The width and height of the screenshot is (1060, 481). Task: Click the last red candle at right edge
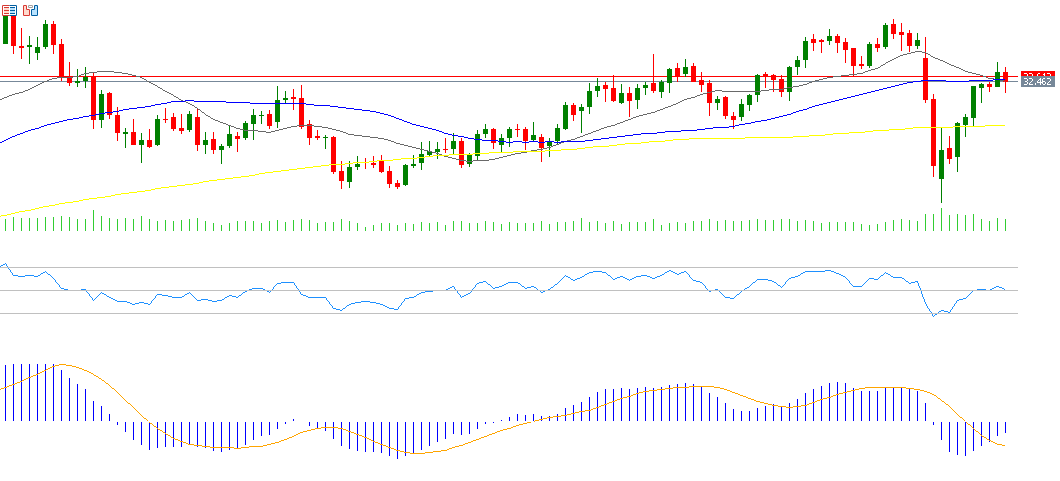pos(1005,77)
